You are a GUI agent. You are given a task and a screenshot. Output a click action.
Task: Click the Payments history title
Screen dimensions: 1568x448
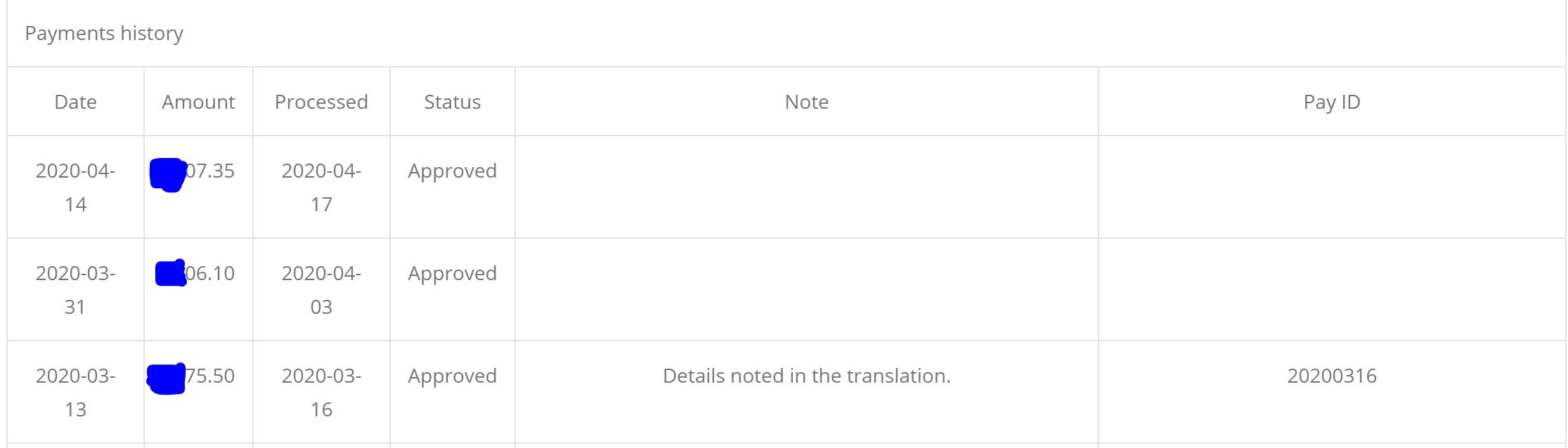(x=104, y=33)
